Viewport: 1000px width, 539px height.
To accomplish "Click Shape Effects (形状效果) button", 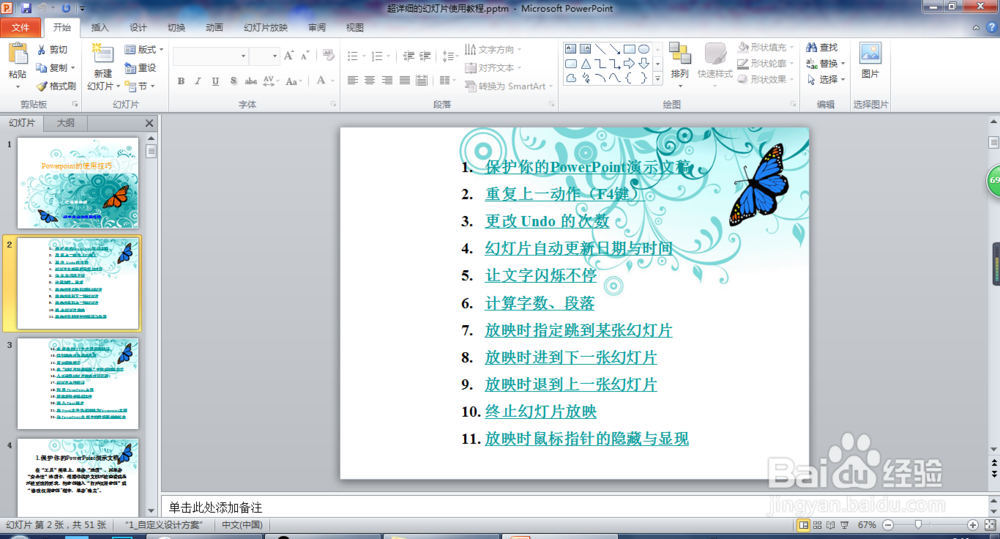I will tap(763, 79).
